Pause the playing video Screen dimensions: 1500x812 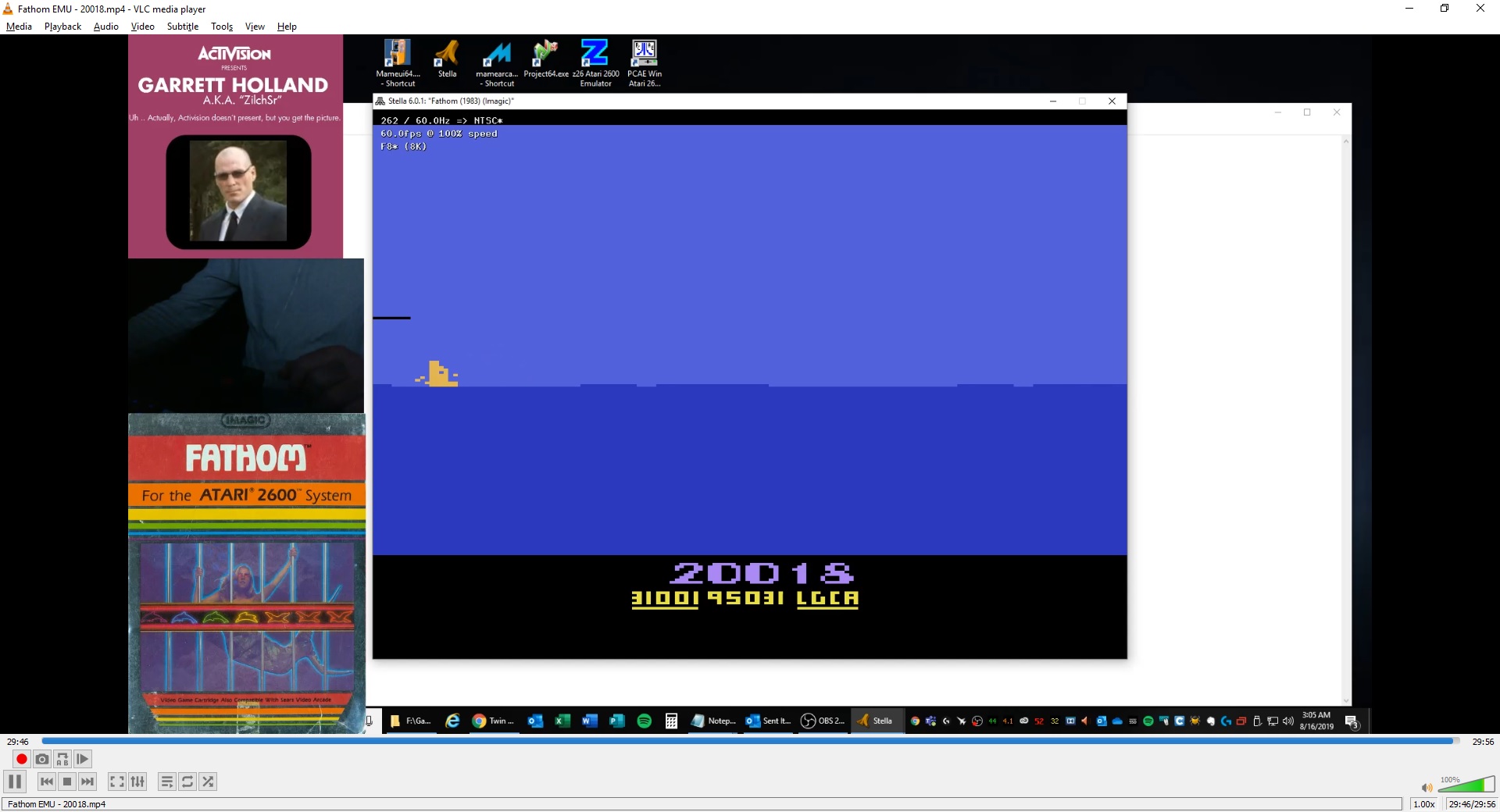click(15, 782)
